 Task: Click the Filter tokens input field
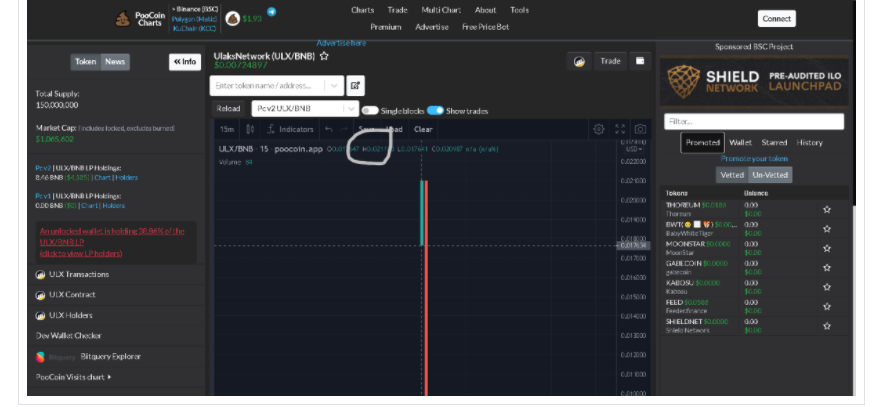coord(754,121)
